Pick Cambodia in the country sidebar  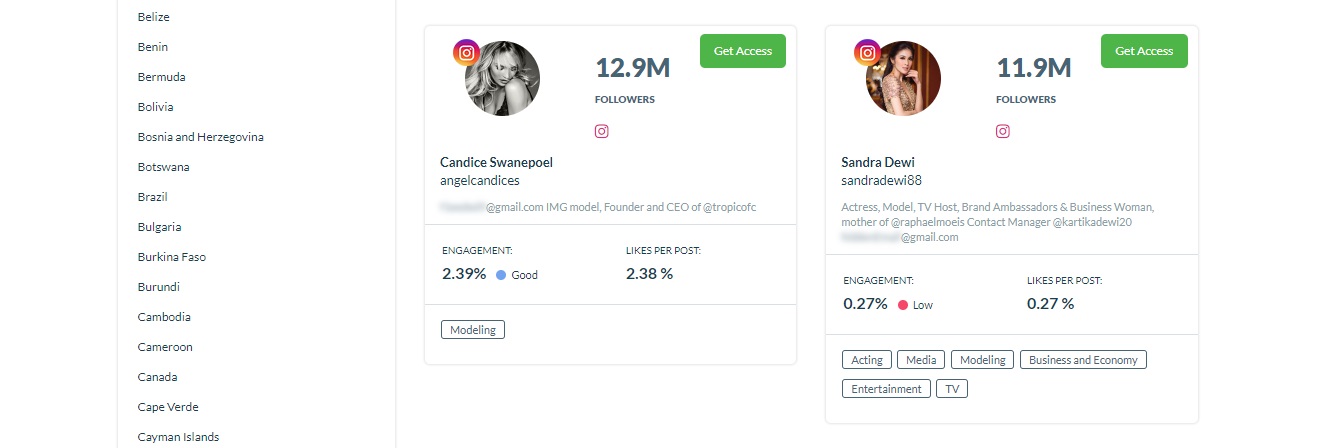point(164,317)
